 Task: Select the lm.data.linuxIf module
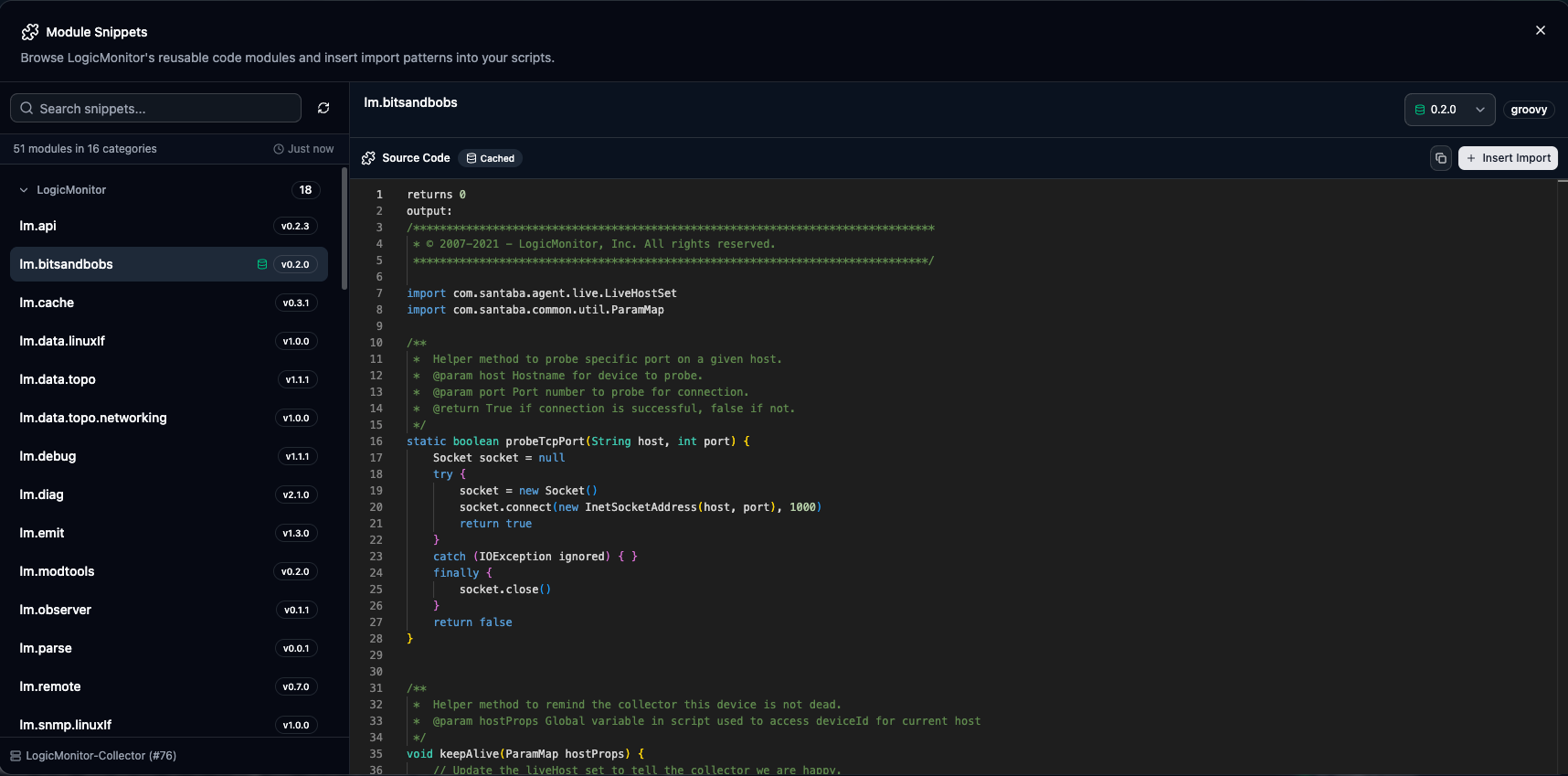tap(169, 341)
